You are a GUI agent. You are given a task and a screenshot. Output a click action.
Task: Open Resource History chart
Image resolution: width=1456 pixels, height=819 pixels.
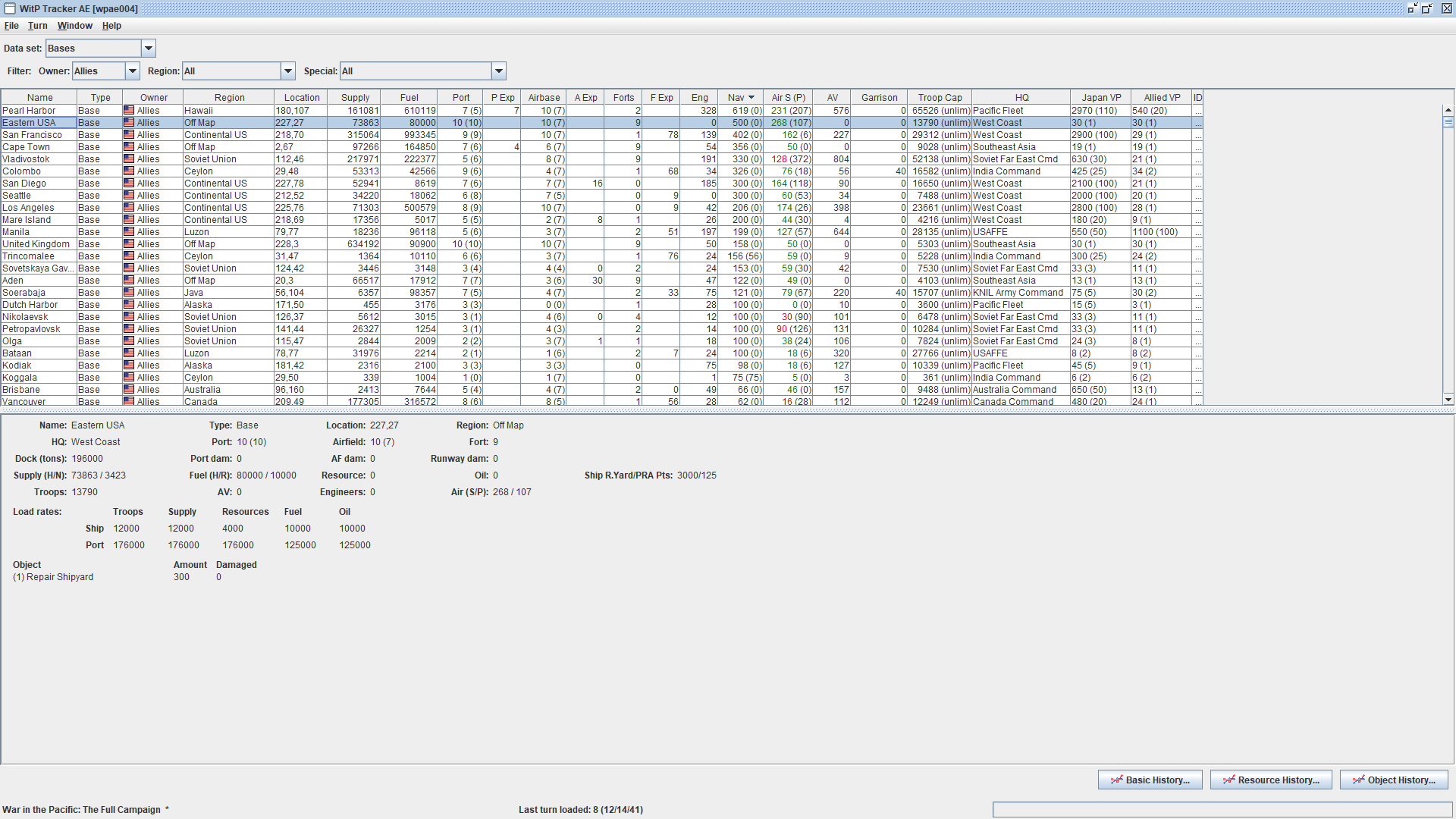click(x=1271, y=780)
